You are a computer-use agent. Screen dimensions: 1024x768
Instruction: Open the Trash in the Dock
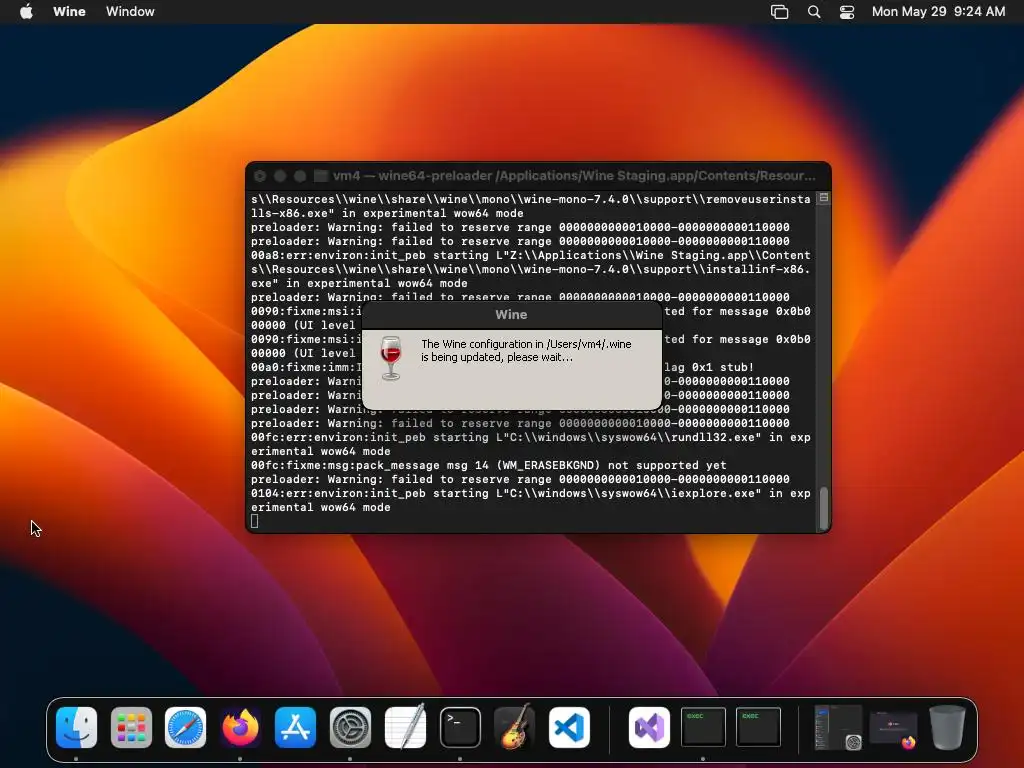point(948,727)
